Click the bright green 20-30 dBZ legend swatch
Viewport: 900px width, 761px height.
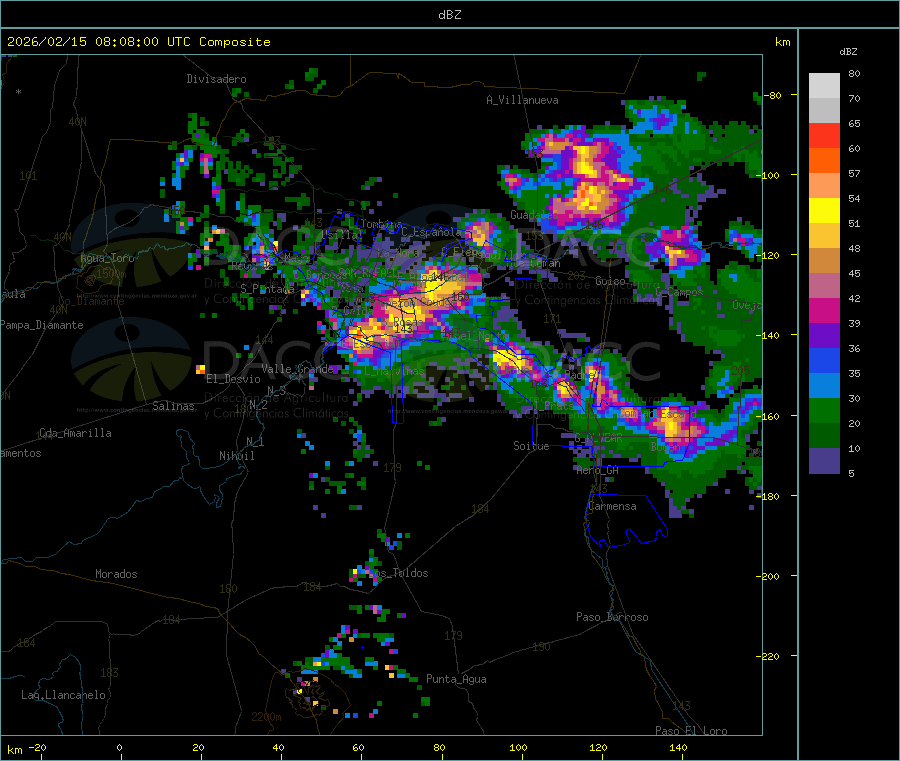click(824, 410)
